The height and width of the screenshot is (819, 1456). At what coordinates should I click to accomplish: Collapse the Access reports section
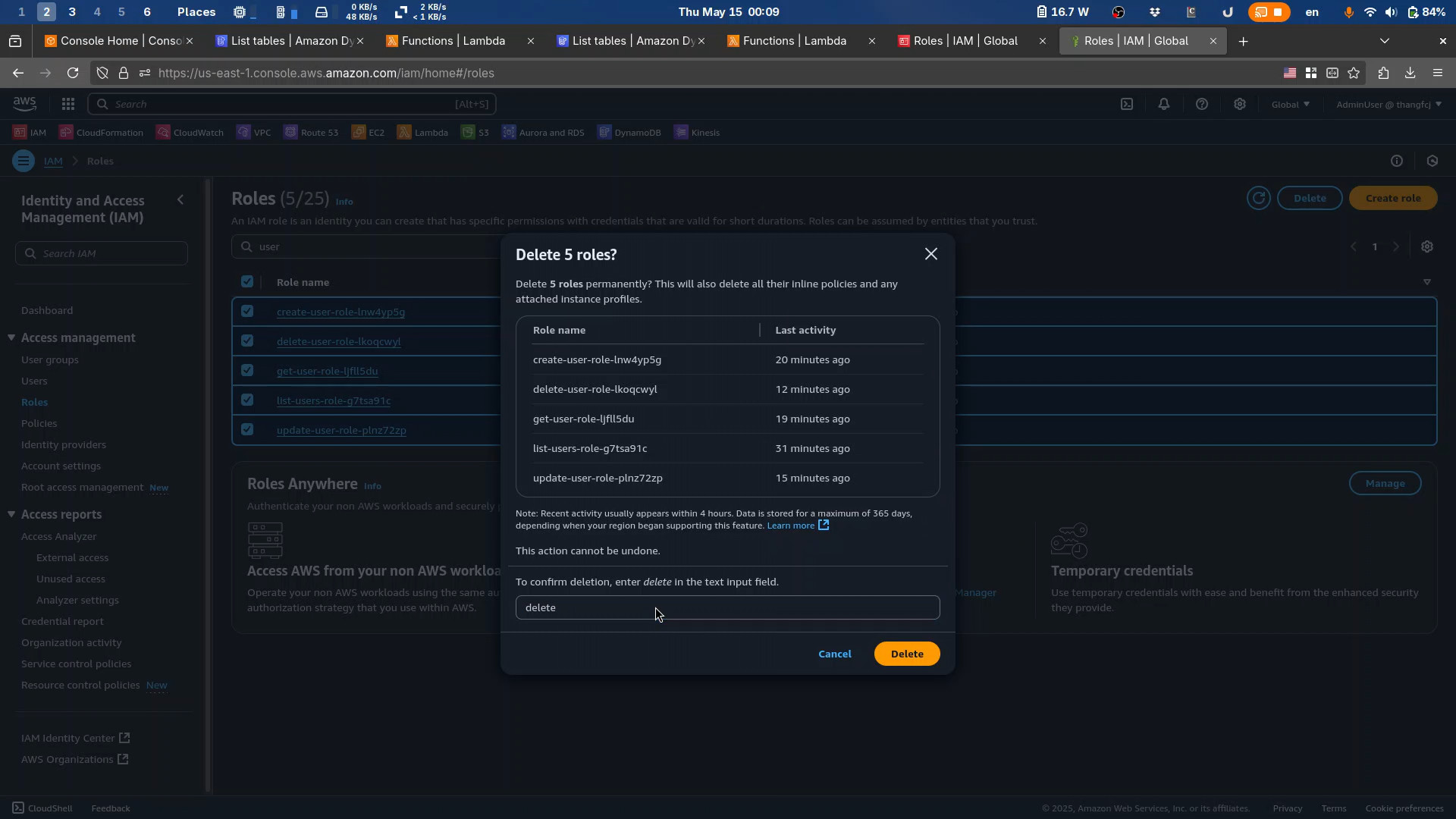pos(11,514)
